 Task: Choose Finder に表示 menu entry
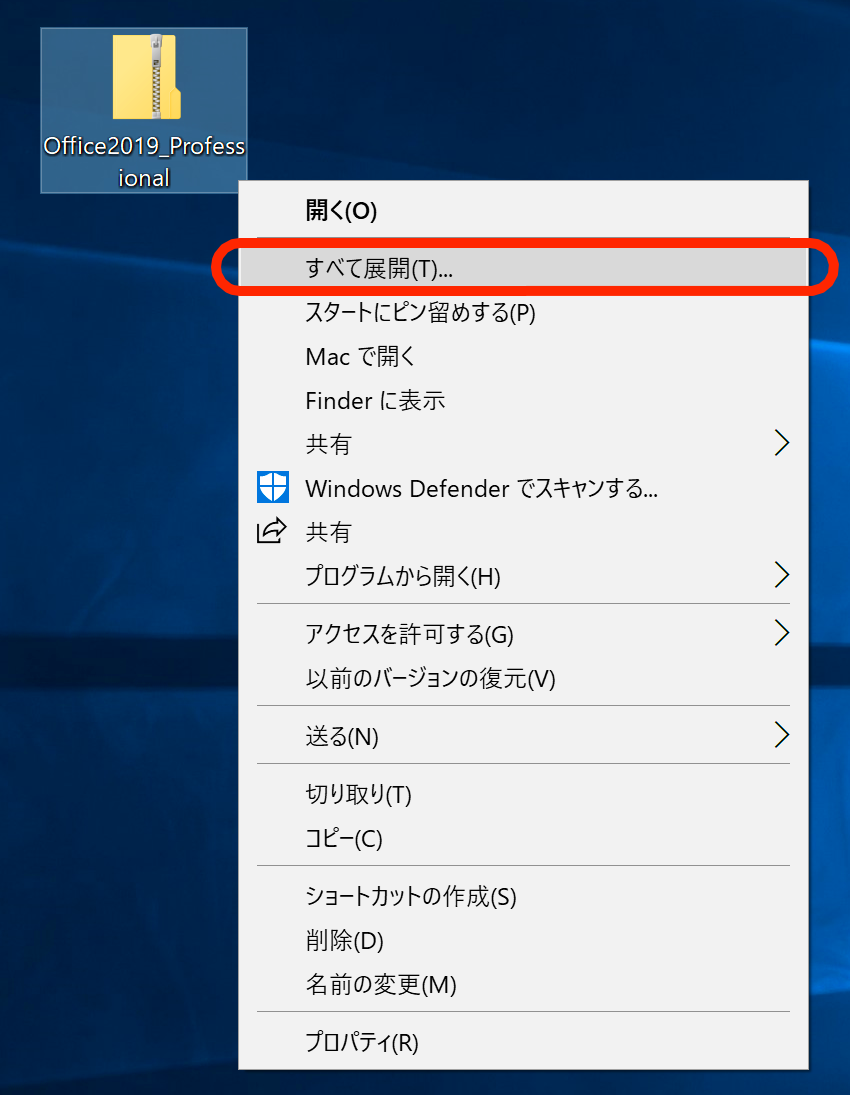pyautogui.click(x=523, y=400)
